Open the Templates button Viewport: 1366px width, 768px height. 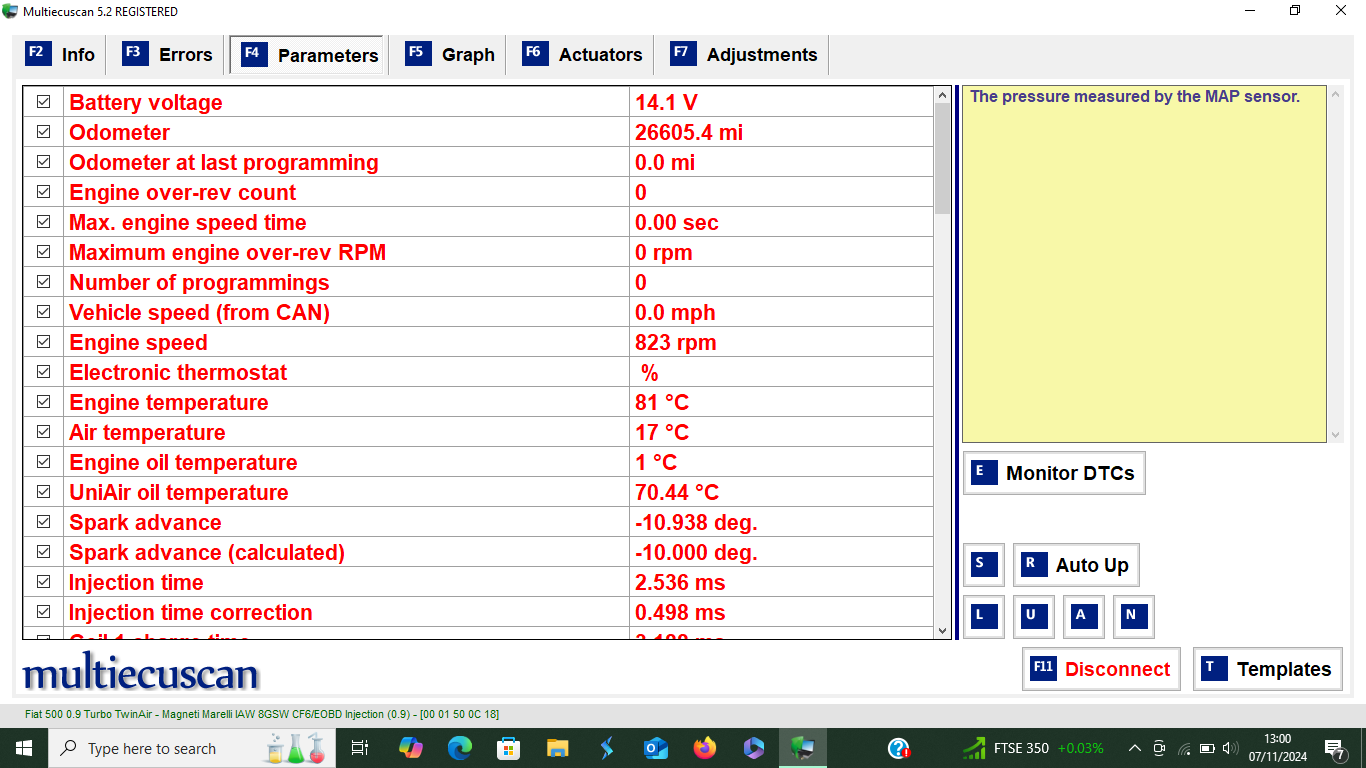click(1268, 669)
